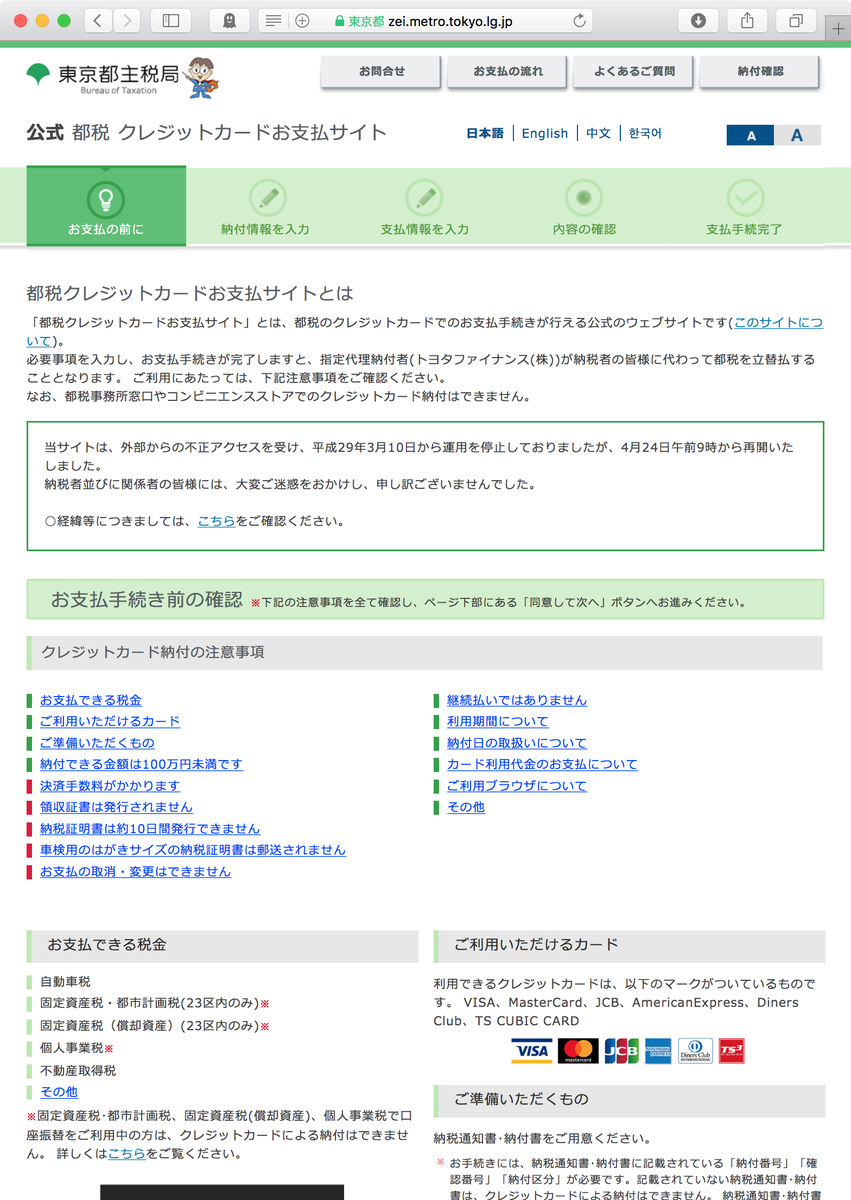Click the 個人事業税 list item
This screenshot has height=1200, width=851.
pos(76,1048)
